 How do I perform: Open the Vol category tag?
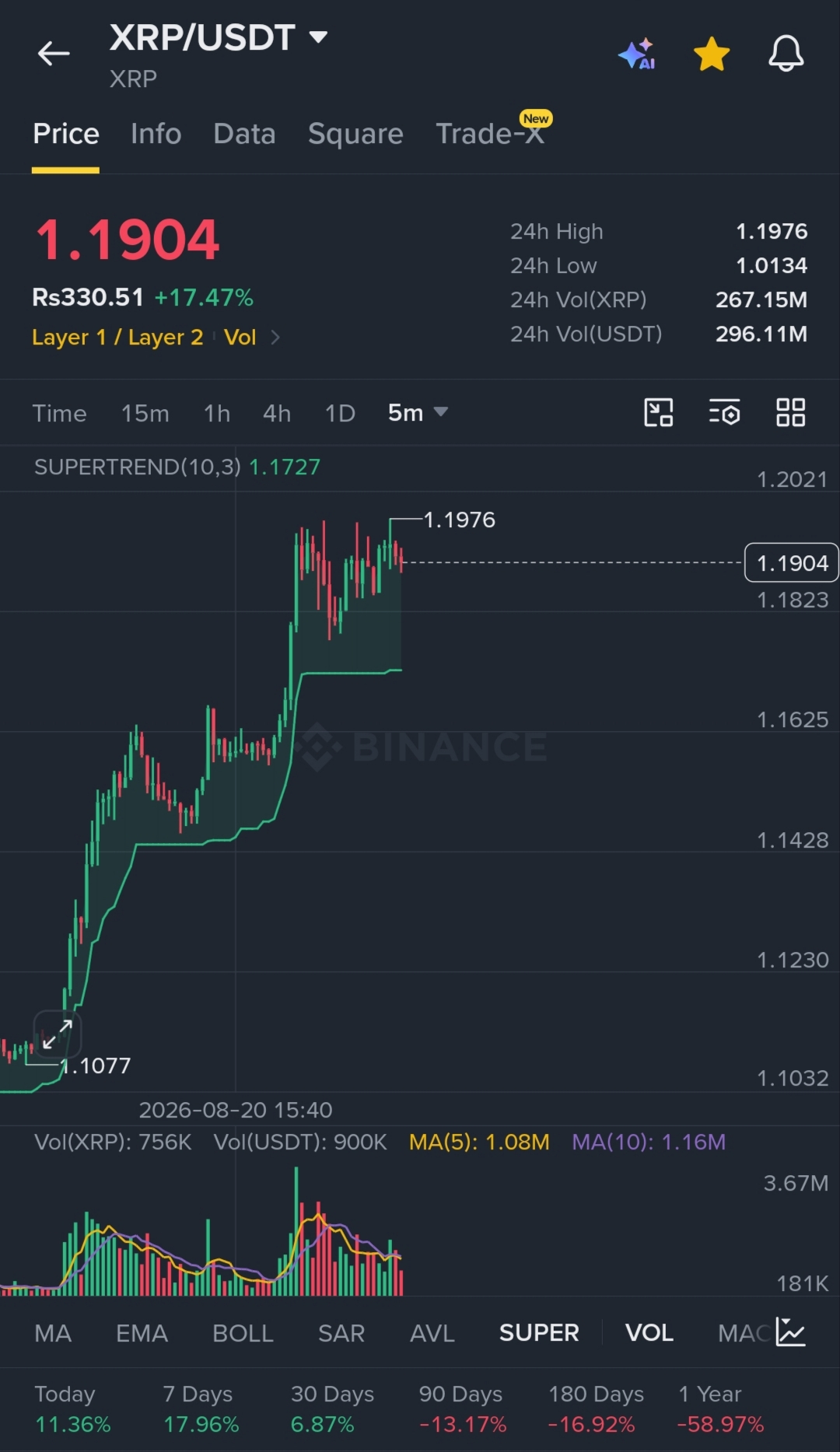click(240, 337)
